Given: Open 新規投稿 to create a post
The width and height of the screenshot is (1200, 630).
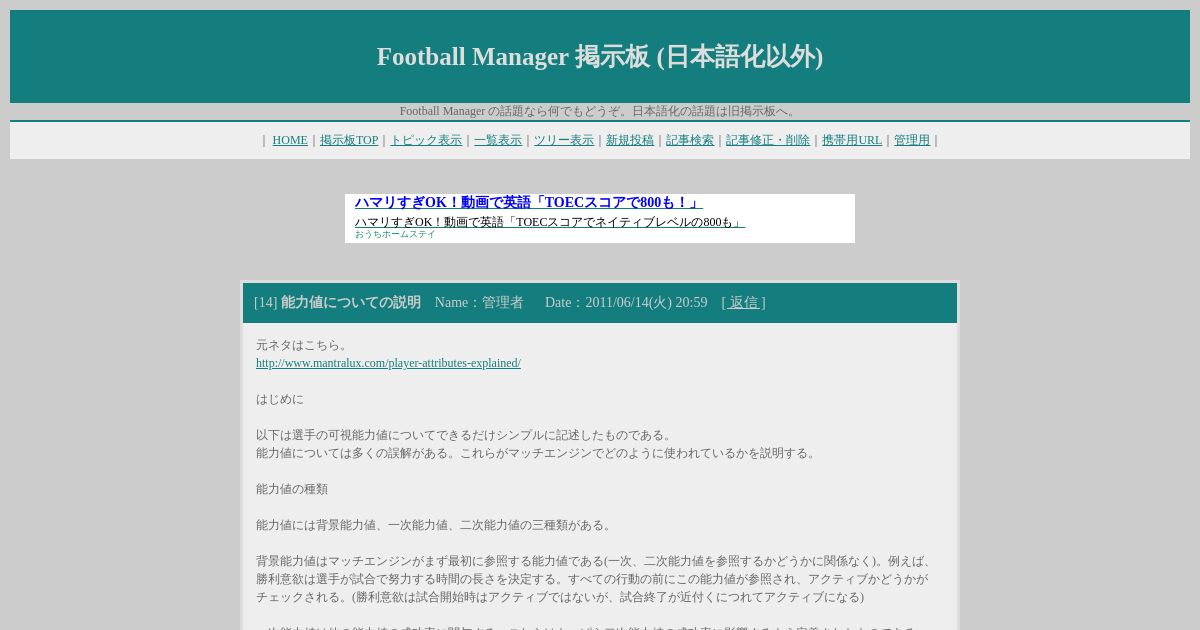Looking at the screenshot, I should 630,141.
